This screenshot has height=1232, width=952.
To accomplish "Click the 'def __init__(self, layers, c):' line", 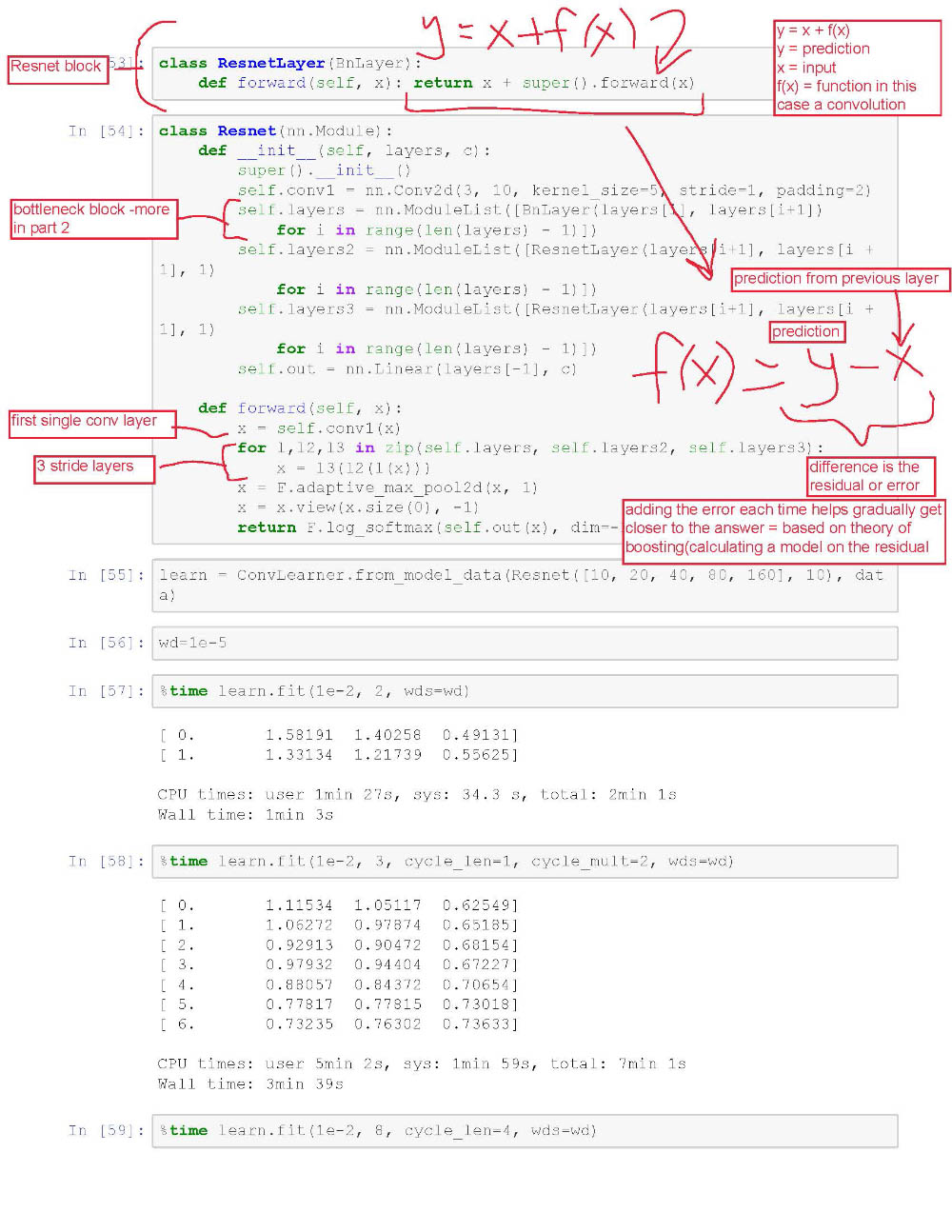I will point(345,150).
